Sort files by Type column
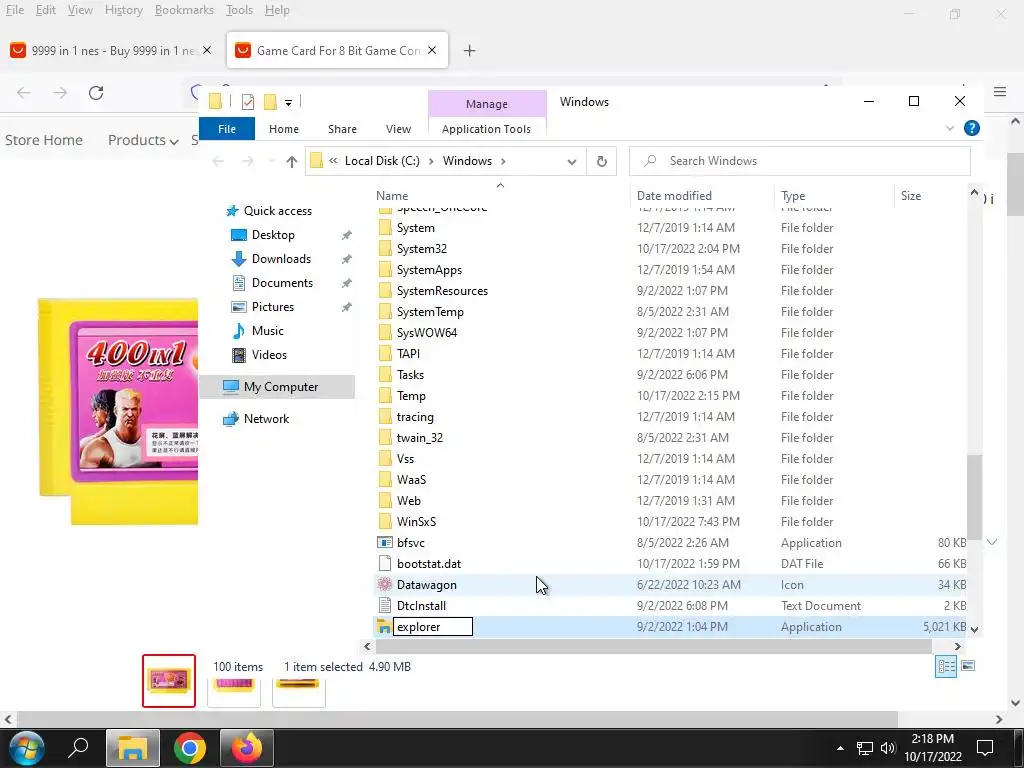1024x768 pixels. pyautogui.click(x=793, y=196)
